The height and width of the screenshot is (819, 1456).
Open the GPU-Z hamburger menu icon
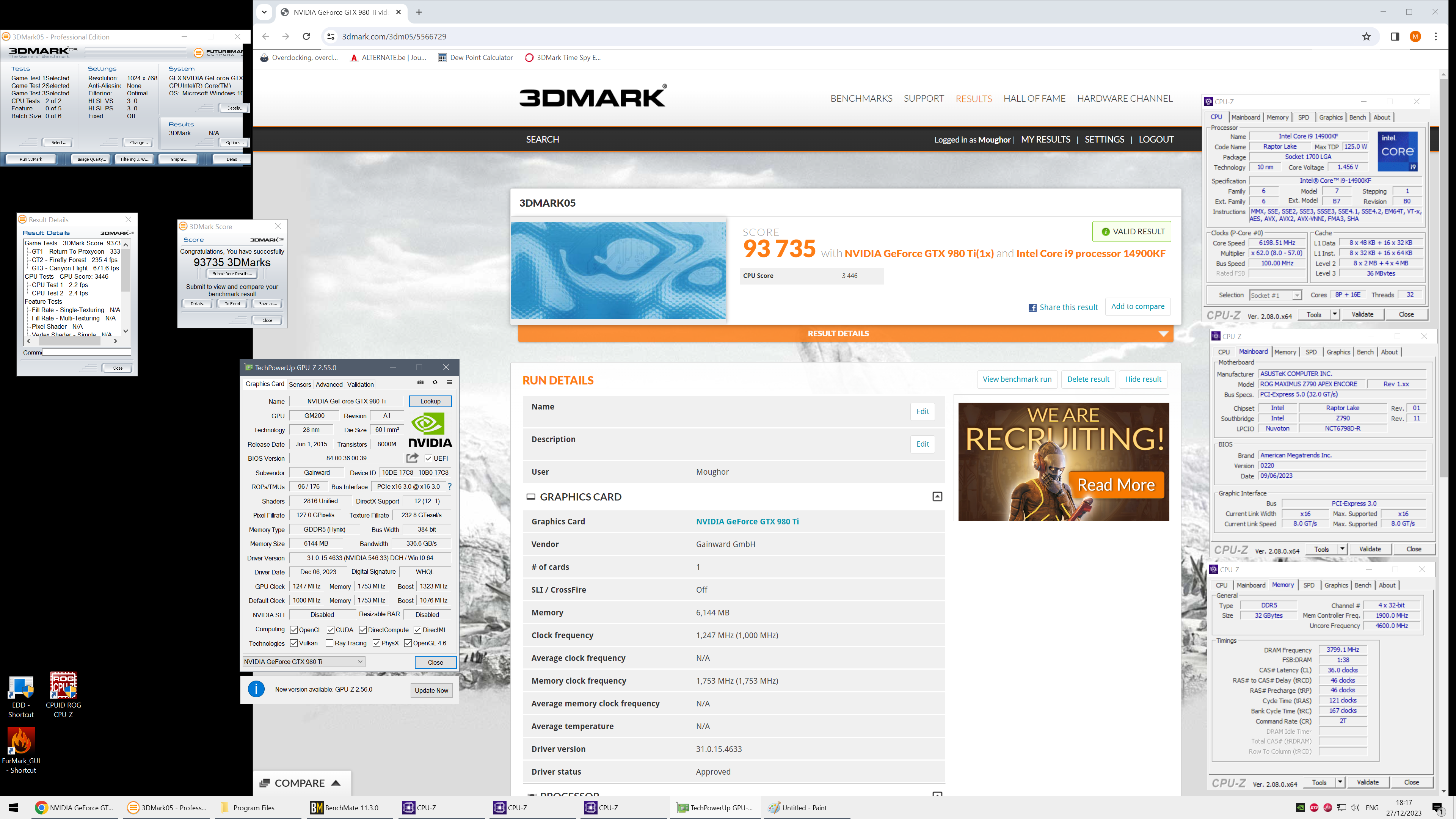[x=449, y=383]
